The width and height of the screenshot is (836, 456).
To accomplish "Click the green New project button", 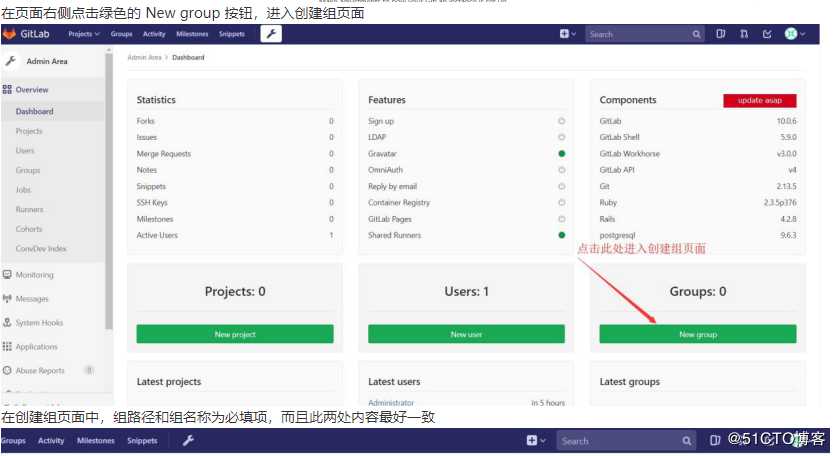I will [x=235, y=334].
